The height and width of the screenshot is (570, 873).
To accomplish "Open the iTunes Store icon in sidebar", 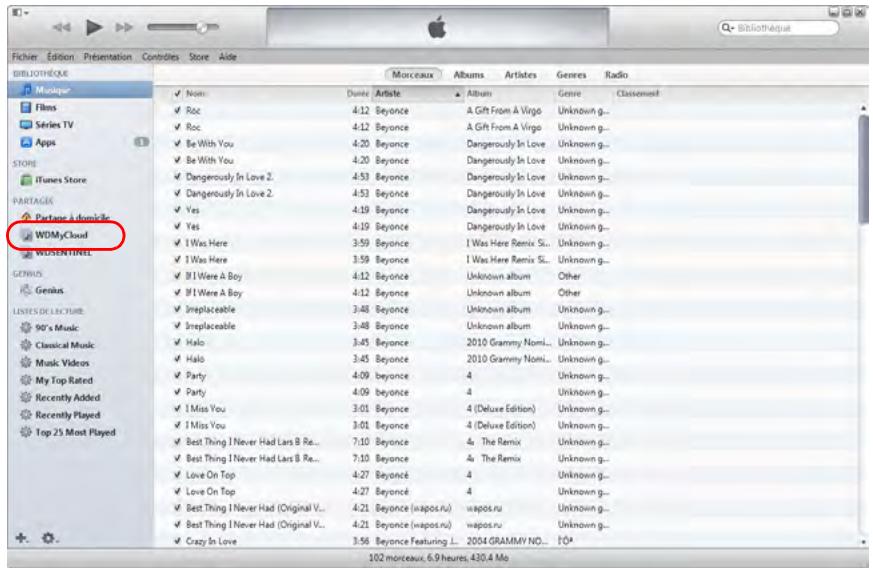I will click(26, 180).
